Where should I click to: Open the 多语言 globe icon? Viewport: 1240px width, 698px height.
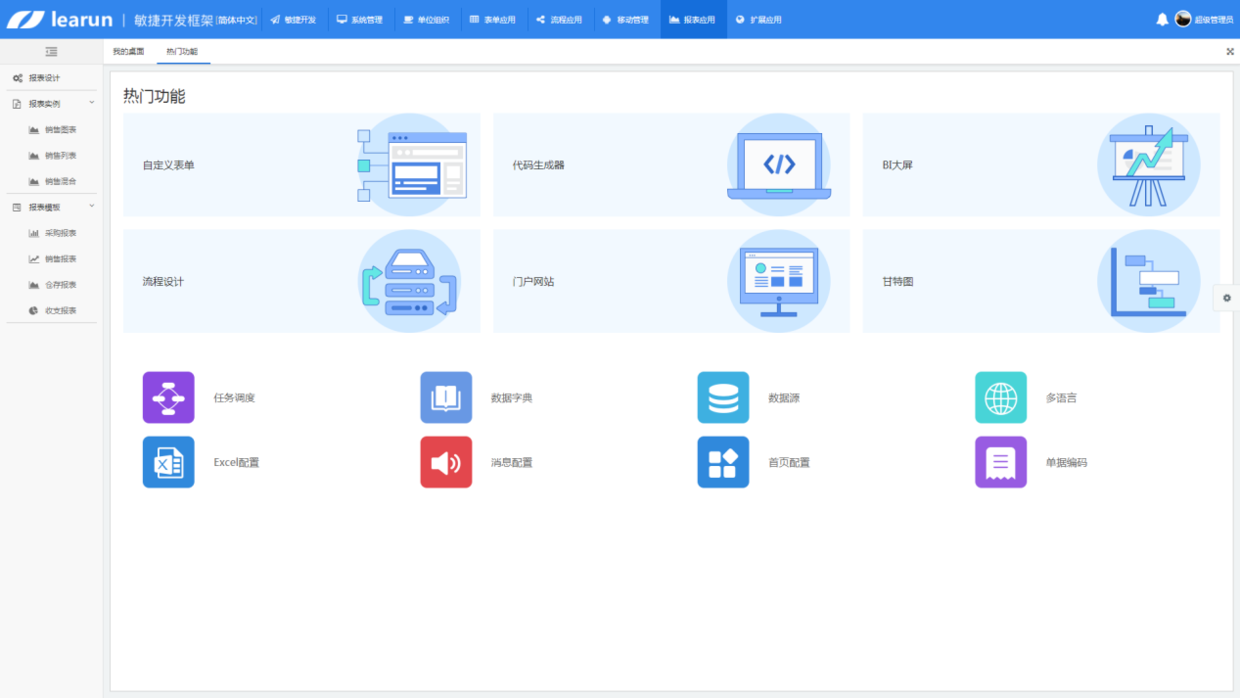[1000, 398]
